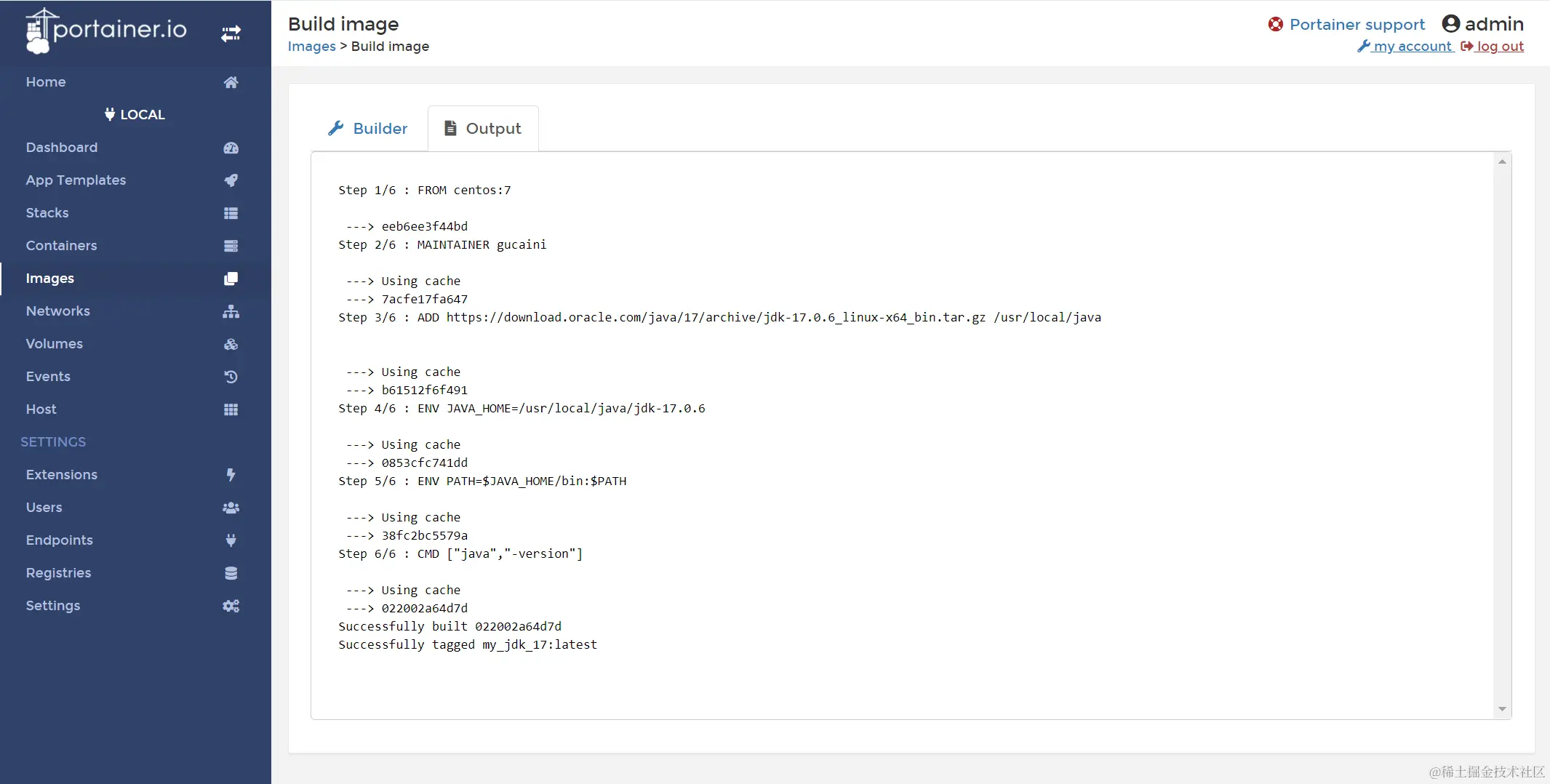Viewport: 1550px width, 784px height.
Task: Click 'Successfully built 022002a64d7d' line
Action: [450, 627]
